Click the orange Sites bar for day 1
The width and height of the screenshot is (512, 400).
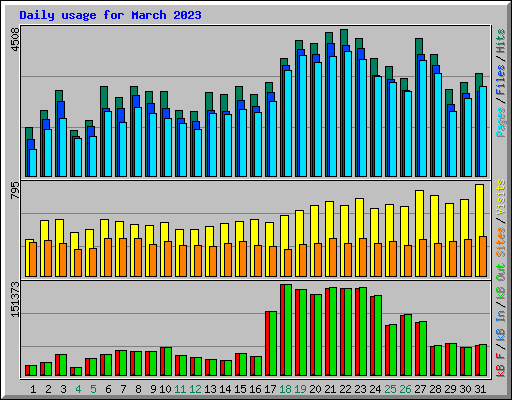point(33,259)
